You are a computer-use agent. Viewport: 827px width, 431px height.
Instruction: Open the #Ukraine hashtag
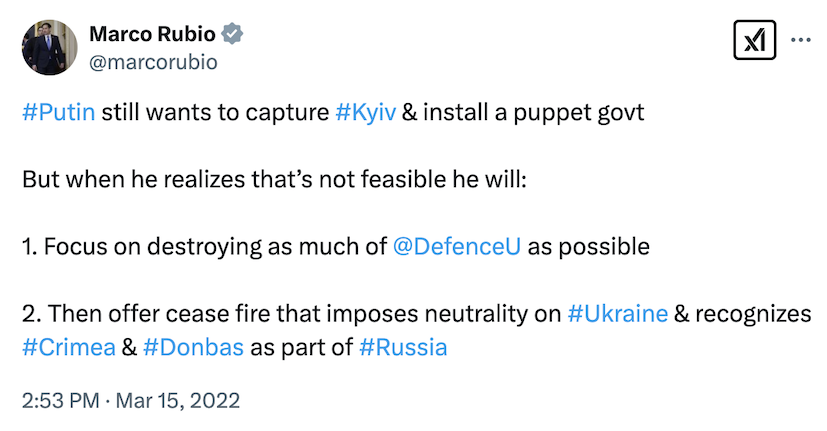coord(617,314)
